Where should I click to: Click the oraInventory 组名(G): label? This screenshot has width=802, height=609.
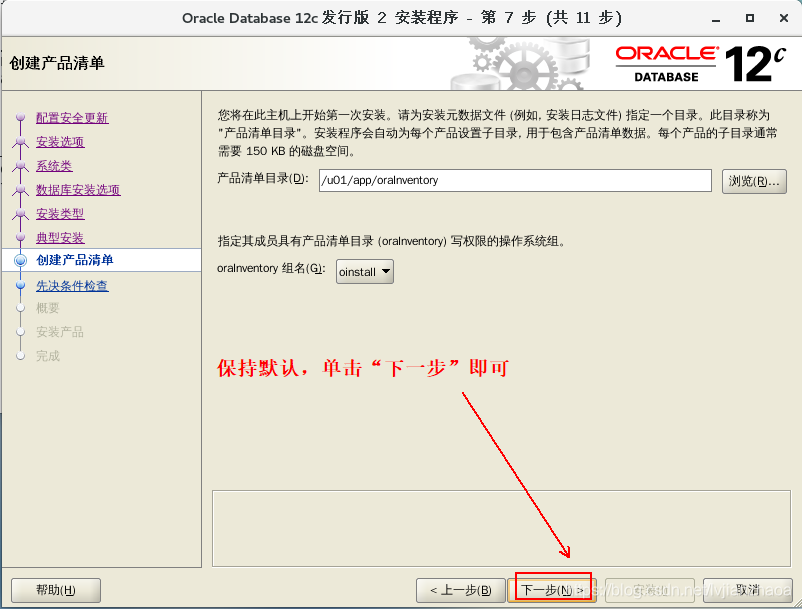(271, 268)
